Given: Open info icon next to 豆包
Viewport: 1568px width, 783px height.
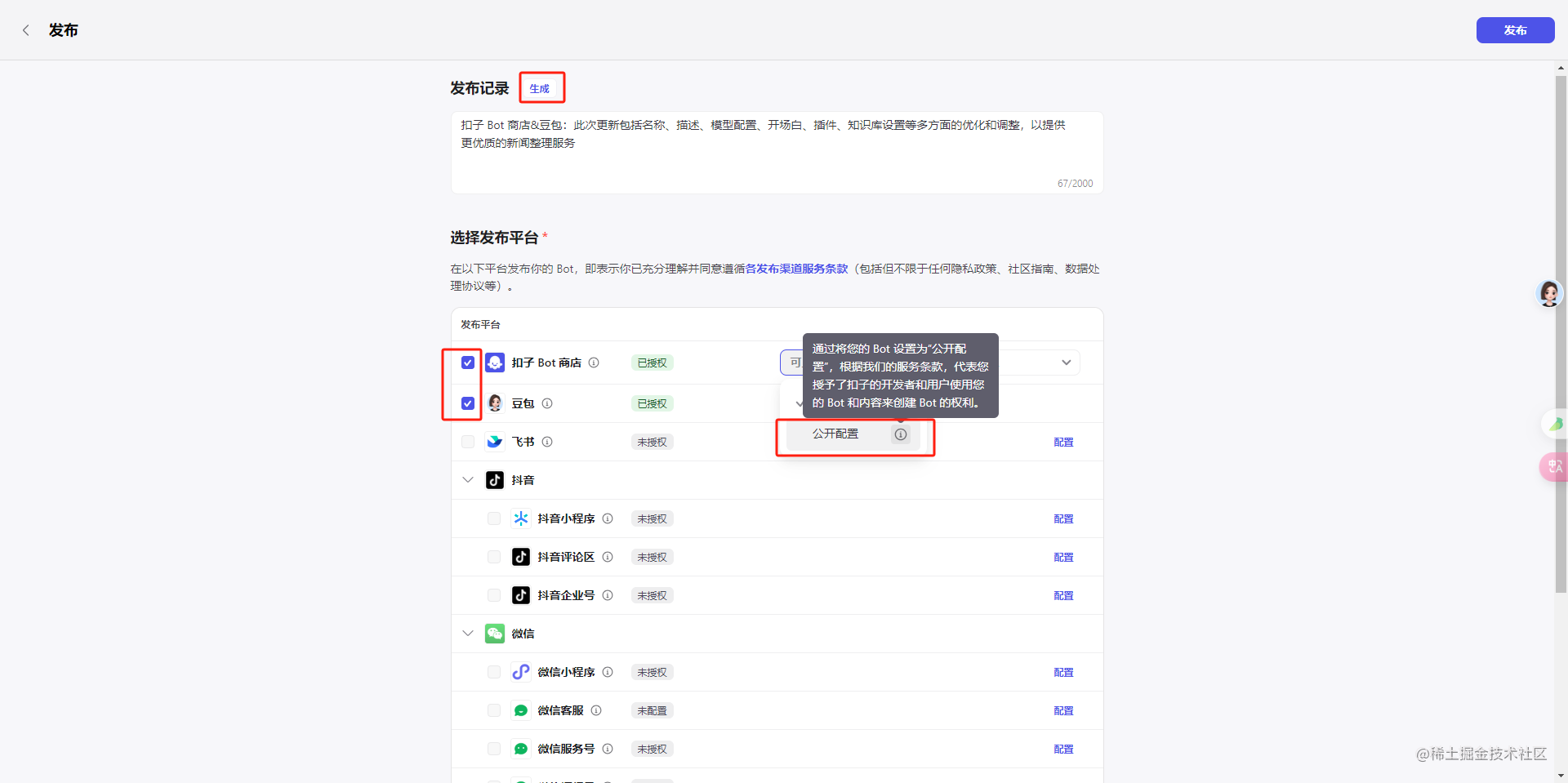Looking at the screenshot, I should (x=547, y=403).
